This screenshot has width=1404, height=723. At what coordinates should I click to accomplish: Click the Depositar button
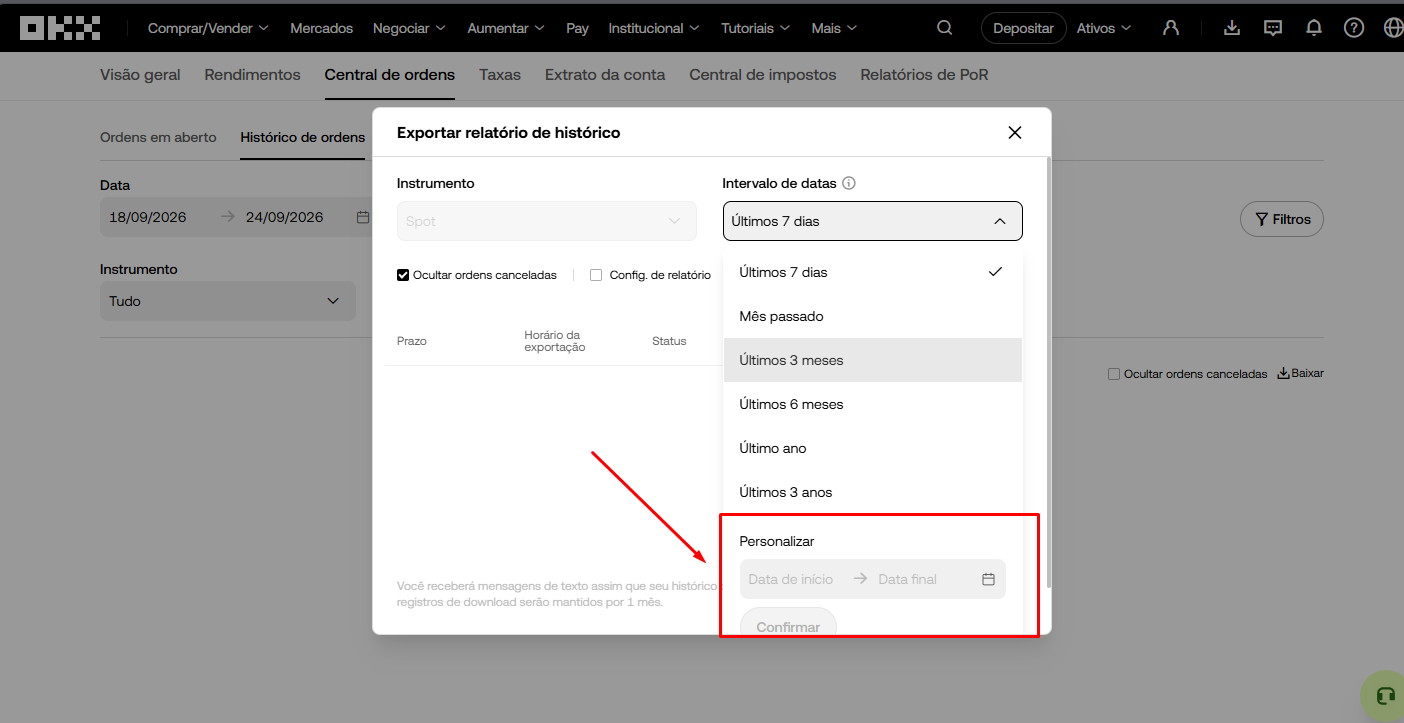(x=1023, y=28)
